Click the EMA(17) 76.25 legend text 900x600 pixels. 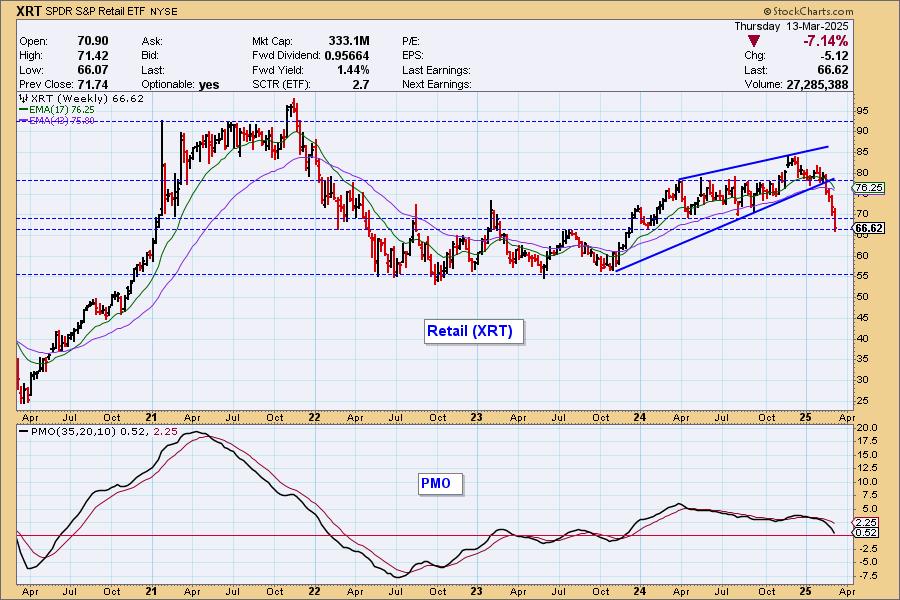(62, 109)
